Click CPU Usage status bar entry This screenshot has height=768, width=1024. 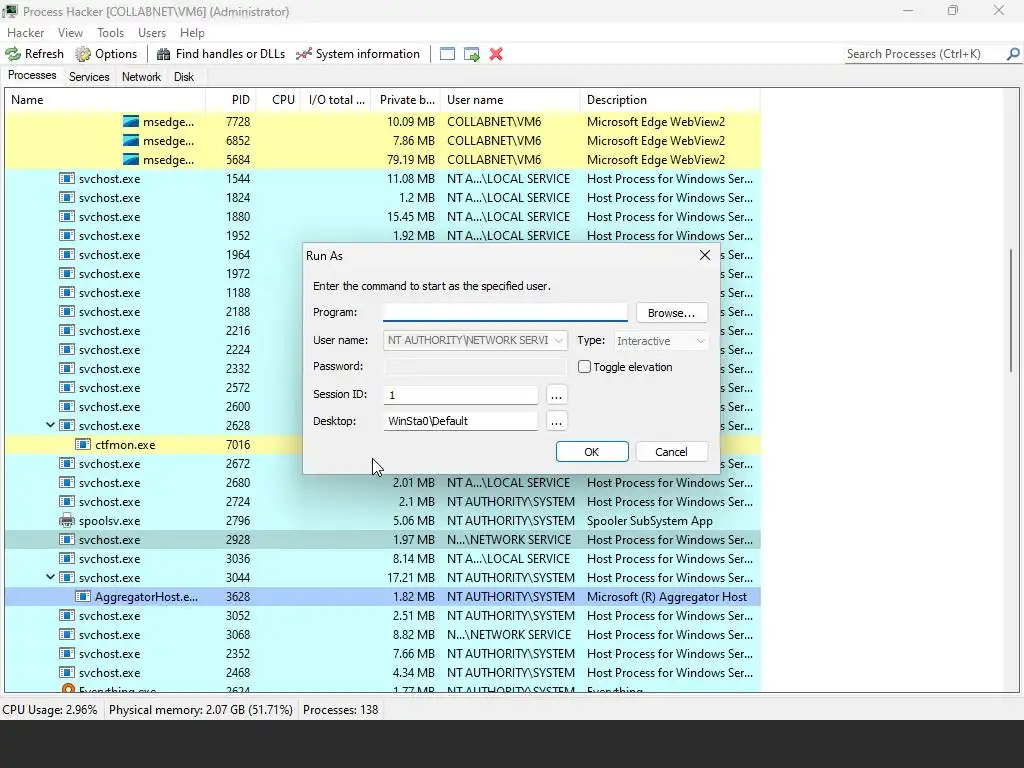pyautogui.click(x=50, y=710)
